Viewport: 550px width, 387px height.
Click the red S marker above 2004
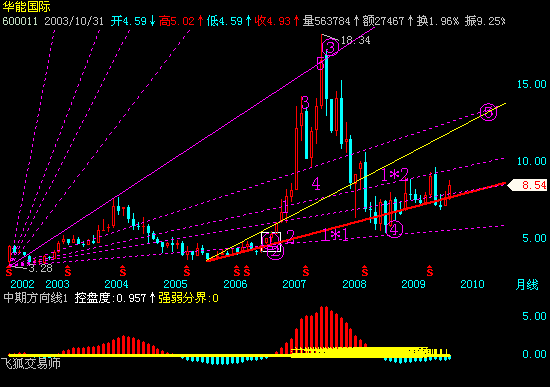(x=123, y=271)
